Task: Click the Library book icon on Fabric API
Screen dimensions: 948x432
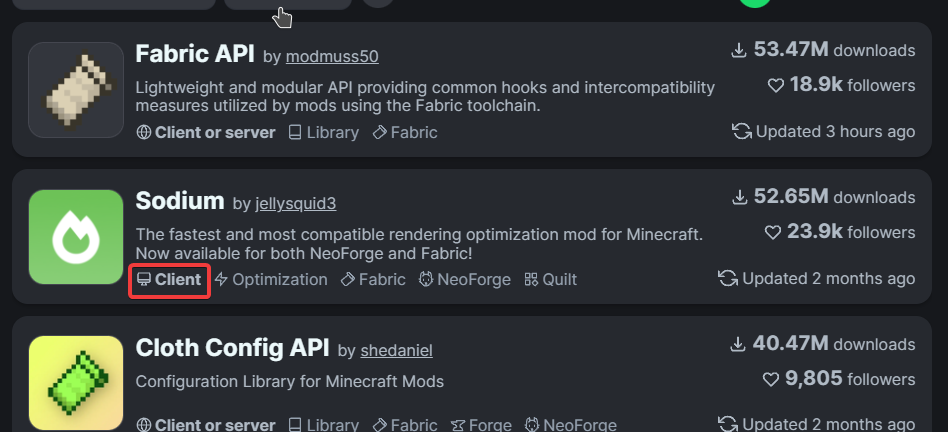Action: coord(295,132)
